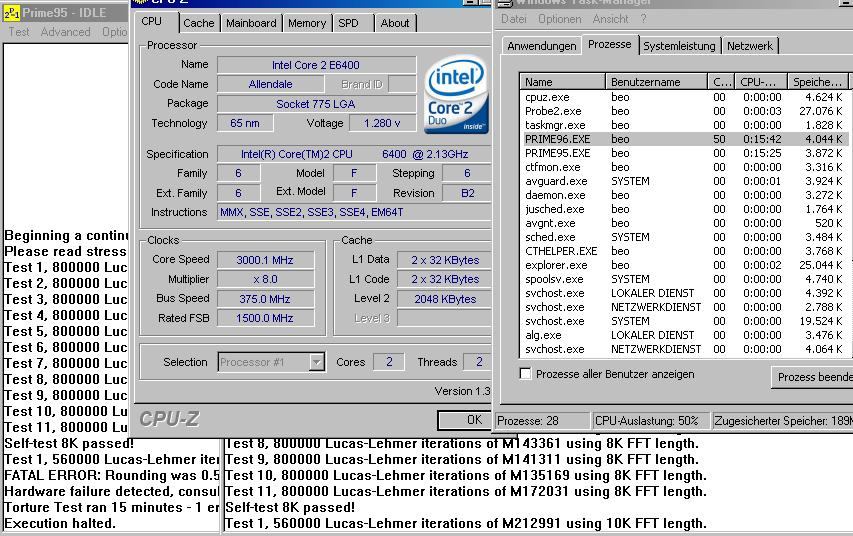
Task: Click the Code Name field 'Allendale'
Action: [270, 84]
